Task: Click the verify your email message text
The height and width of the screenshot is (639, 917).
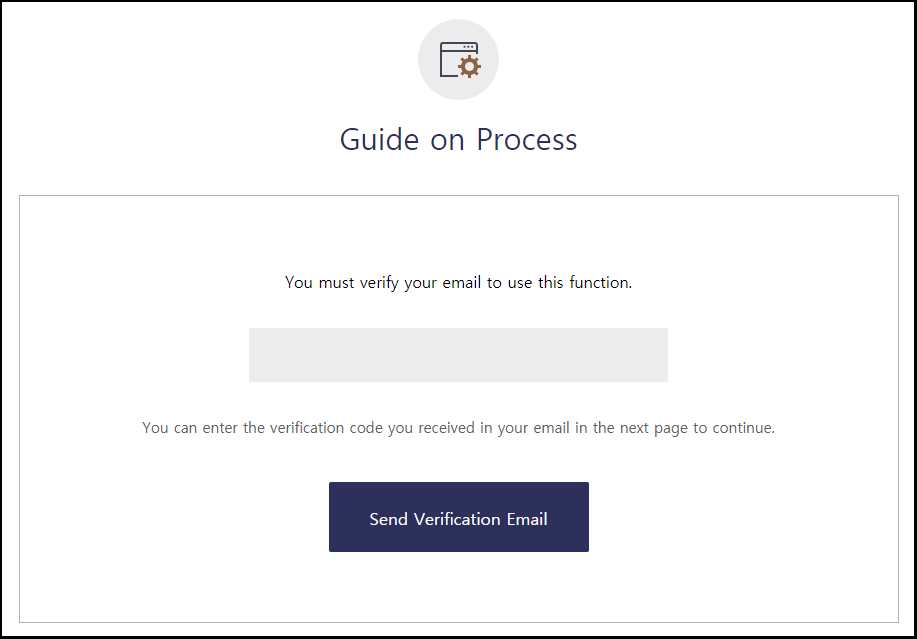Action: click(x=458, y=283)
